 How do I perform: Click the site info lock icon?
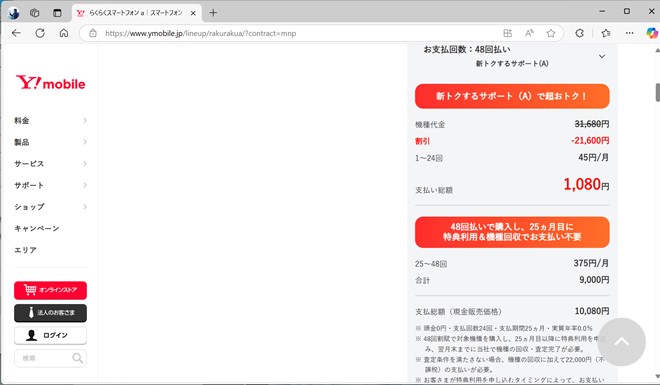[x=93, y=33]
